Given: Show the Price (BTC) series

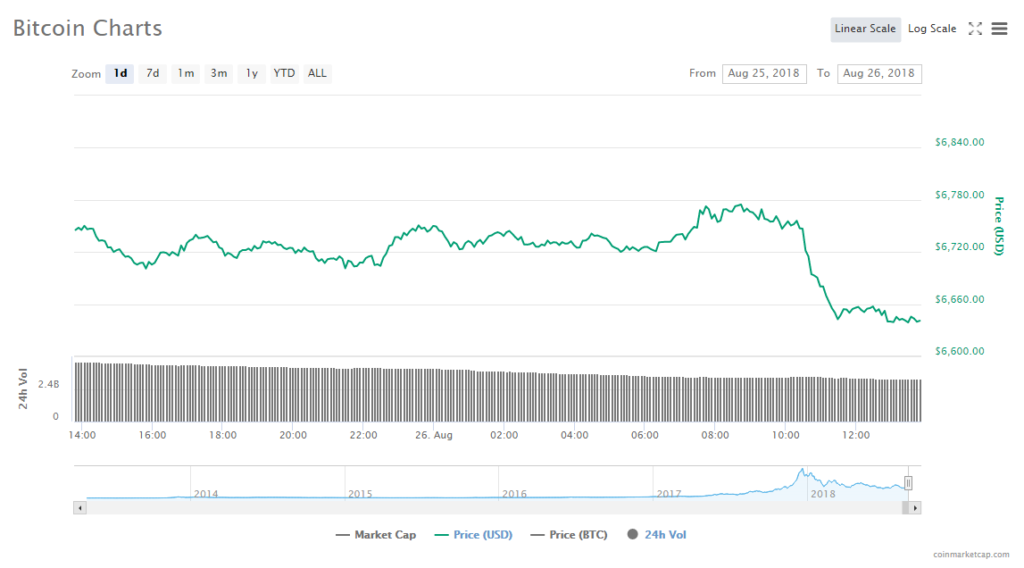Looking at the screenshot, I should tap(567, 535).
